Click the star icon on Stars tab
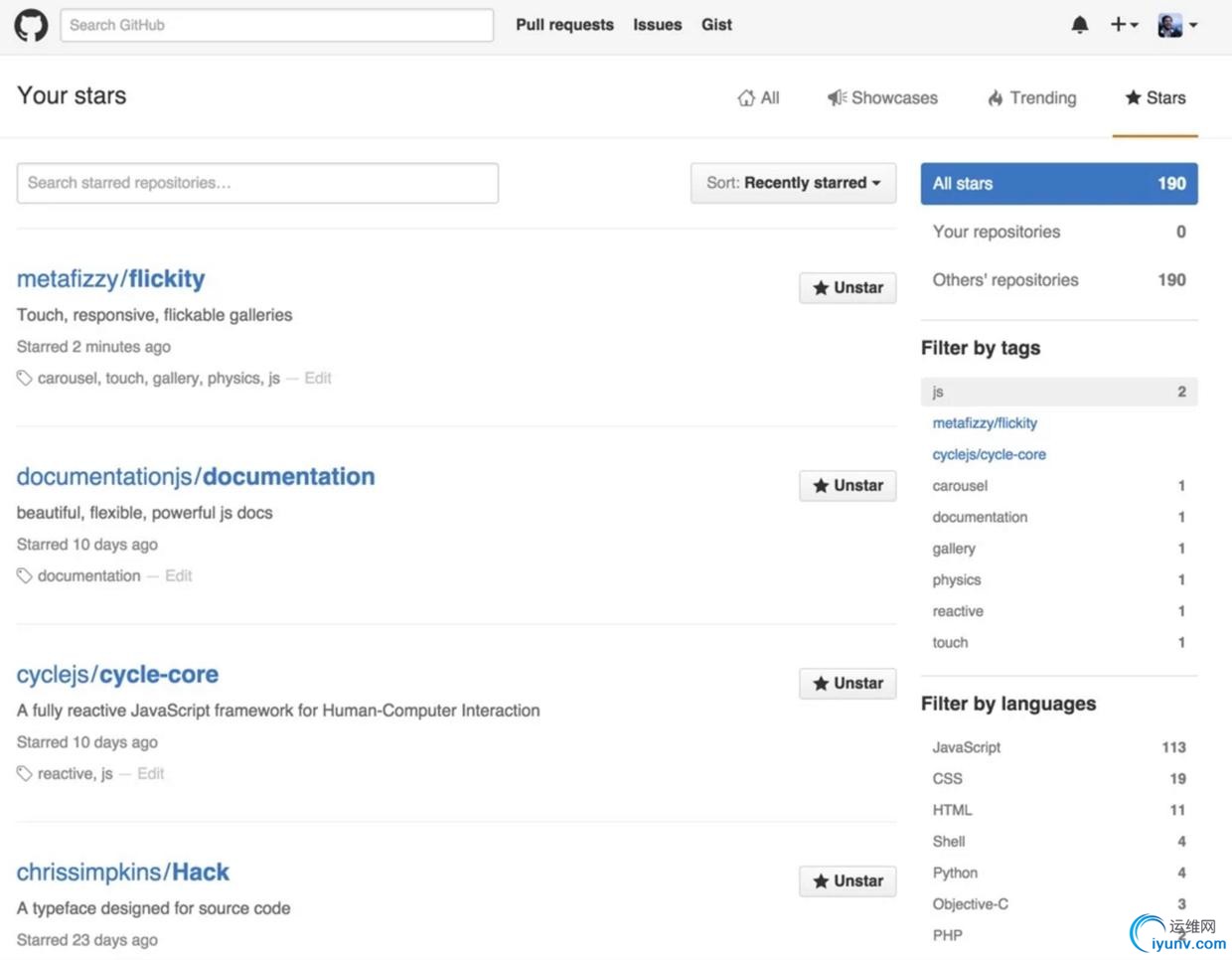Viewport: 1232px width, 960px height. coord(1133,97)
